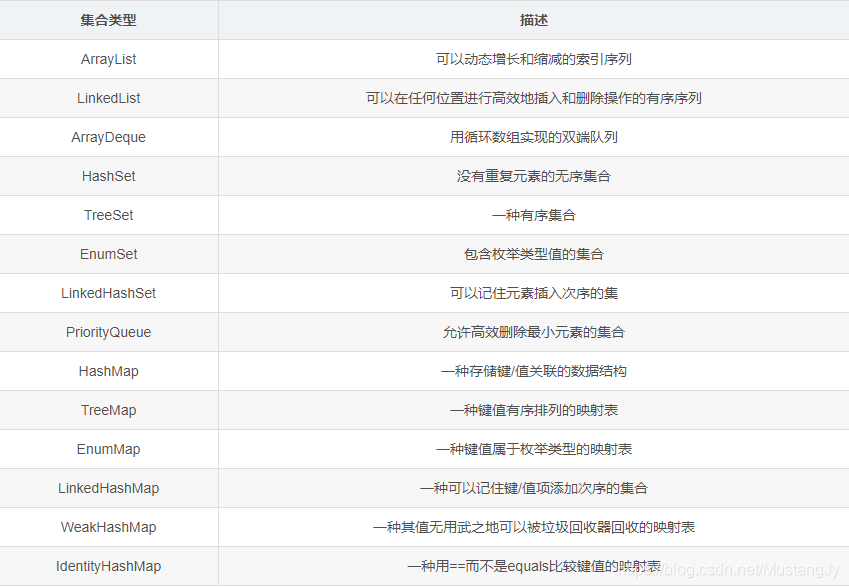
Task: Click description 一种键值属于枚举类型的映射表
Action: click(x=533, y=449)
